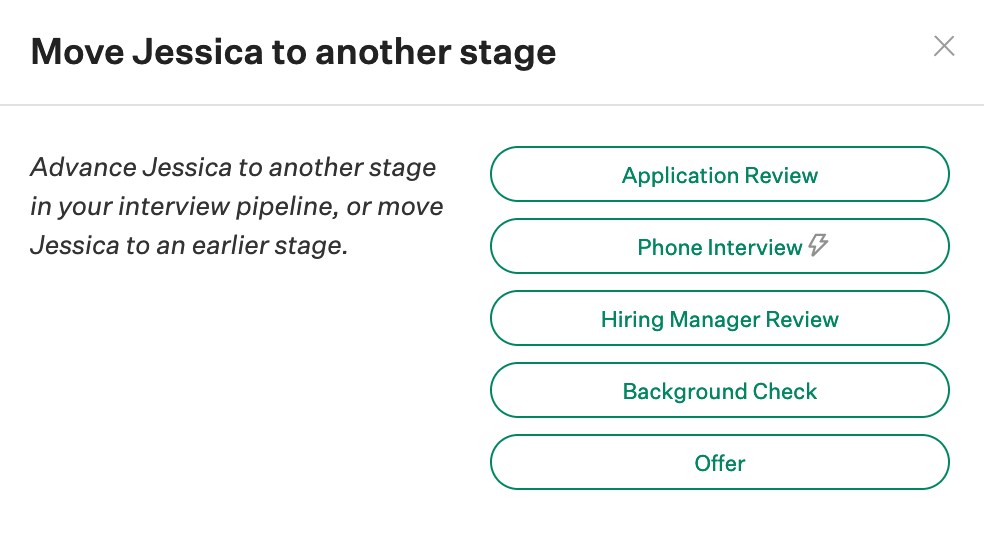Click the 'Hiring Manager Review' text label
The height and width of the screenshot is (538, 984).
pos(720,320)
